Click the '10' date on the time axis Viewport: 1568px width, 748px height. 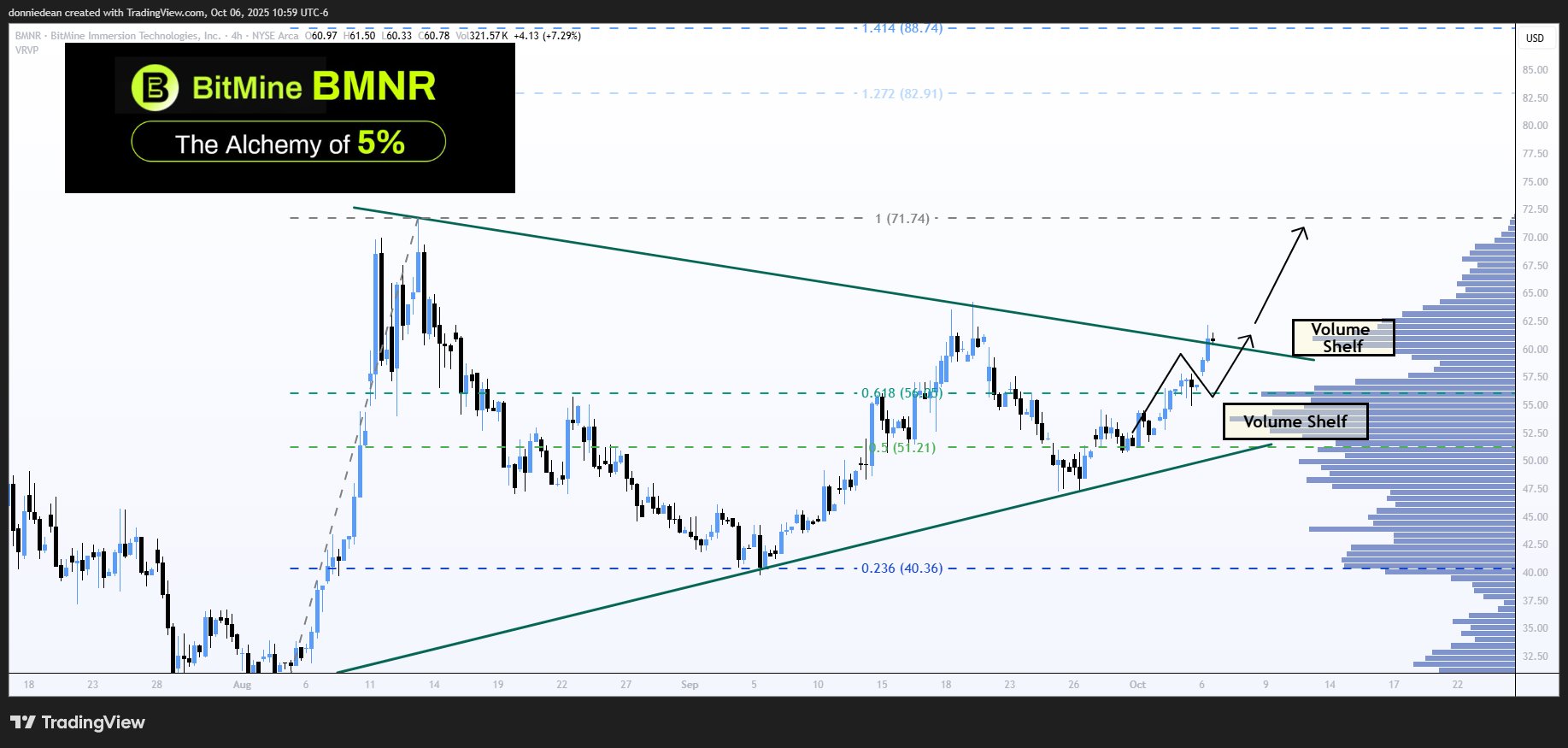pyautogui.click(x=819, y=685)
